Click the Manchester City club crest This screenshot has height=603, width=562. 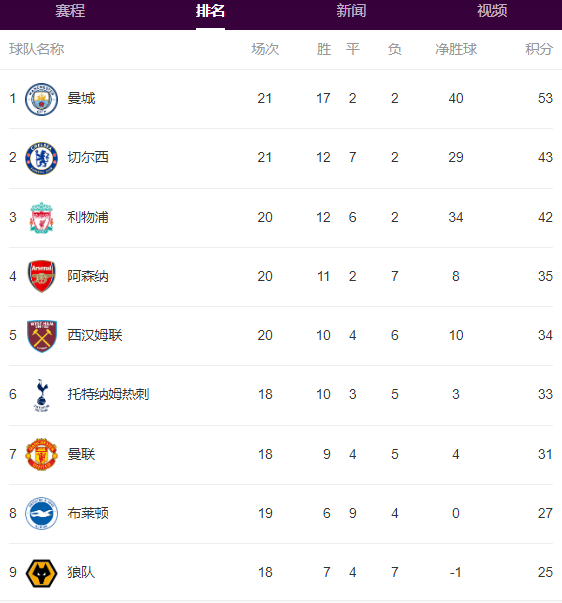coord(42,99)
